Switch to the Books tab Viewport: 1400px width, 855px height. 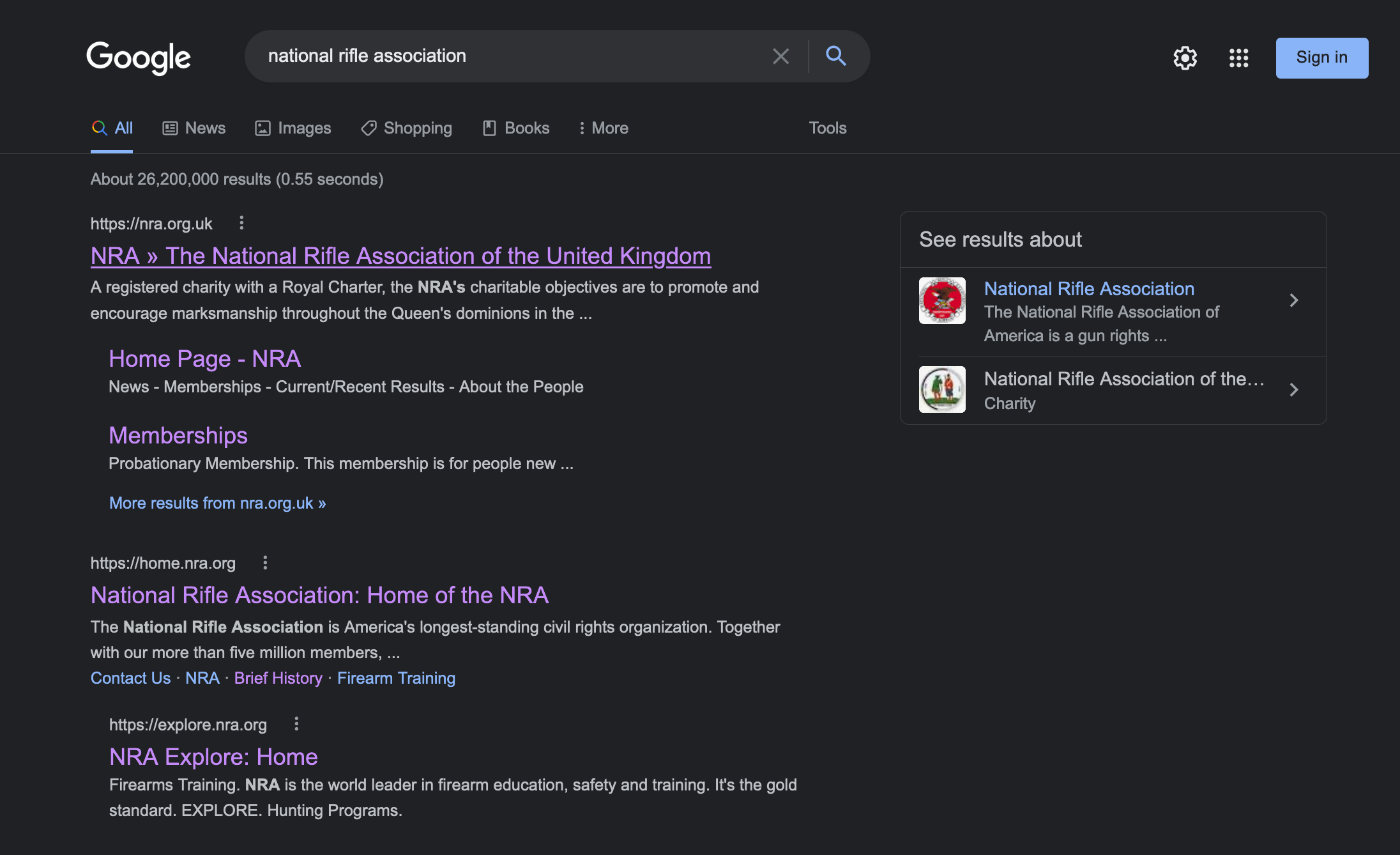pyautogui.click(x=515, y=128)
